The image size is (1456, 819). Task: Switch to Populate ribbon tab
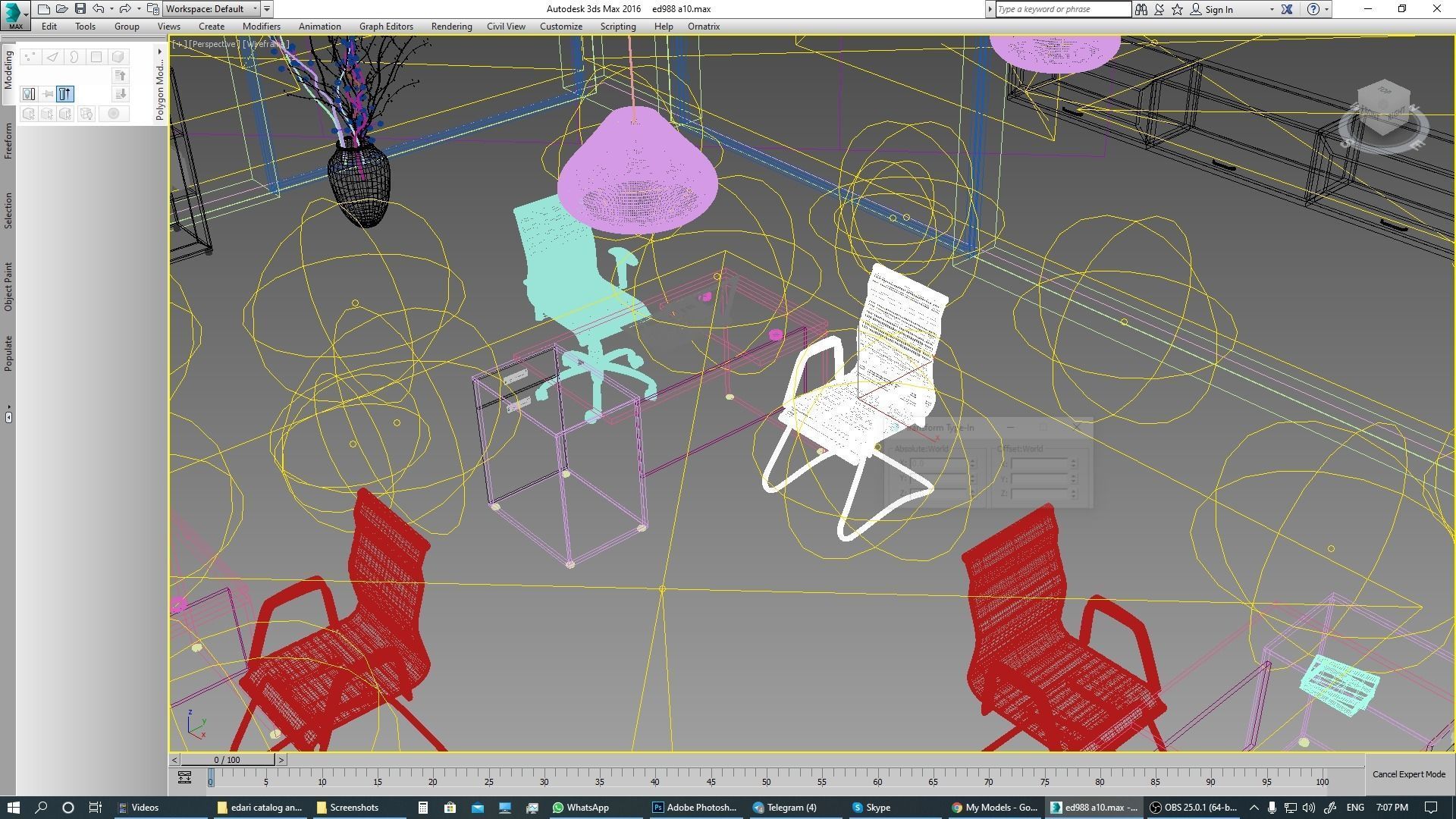coord(8,353)
